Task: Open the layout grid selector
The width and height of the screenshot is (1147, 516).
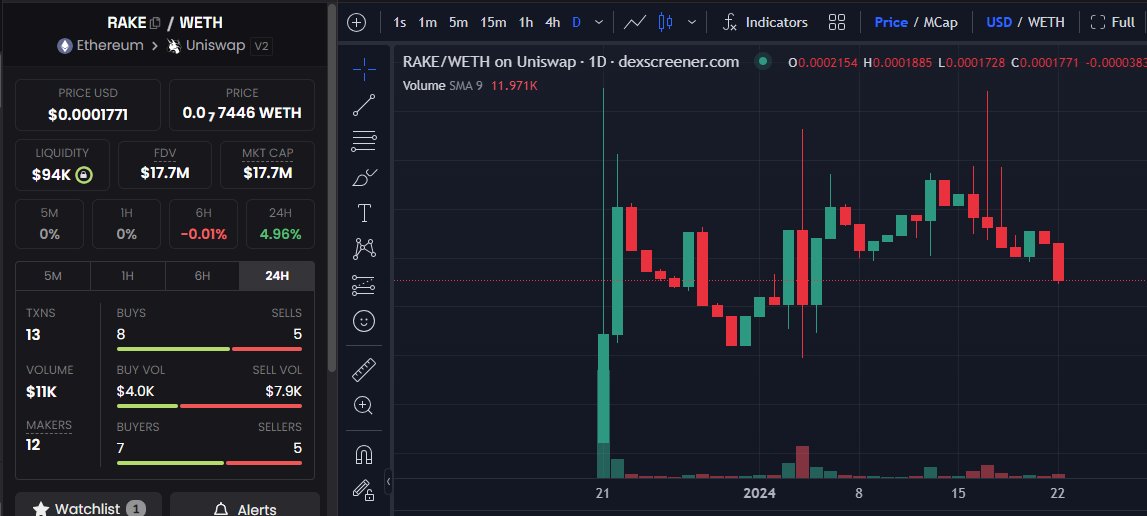Action: coord(837,22)
